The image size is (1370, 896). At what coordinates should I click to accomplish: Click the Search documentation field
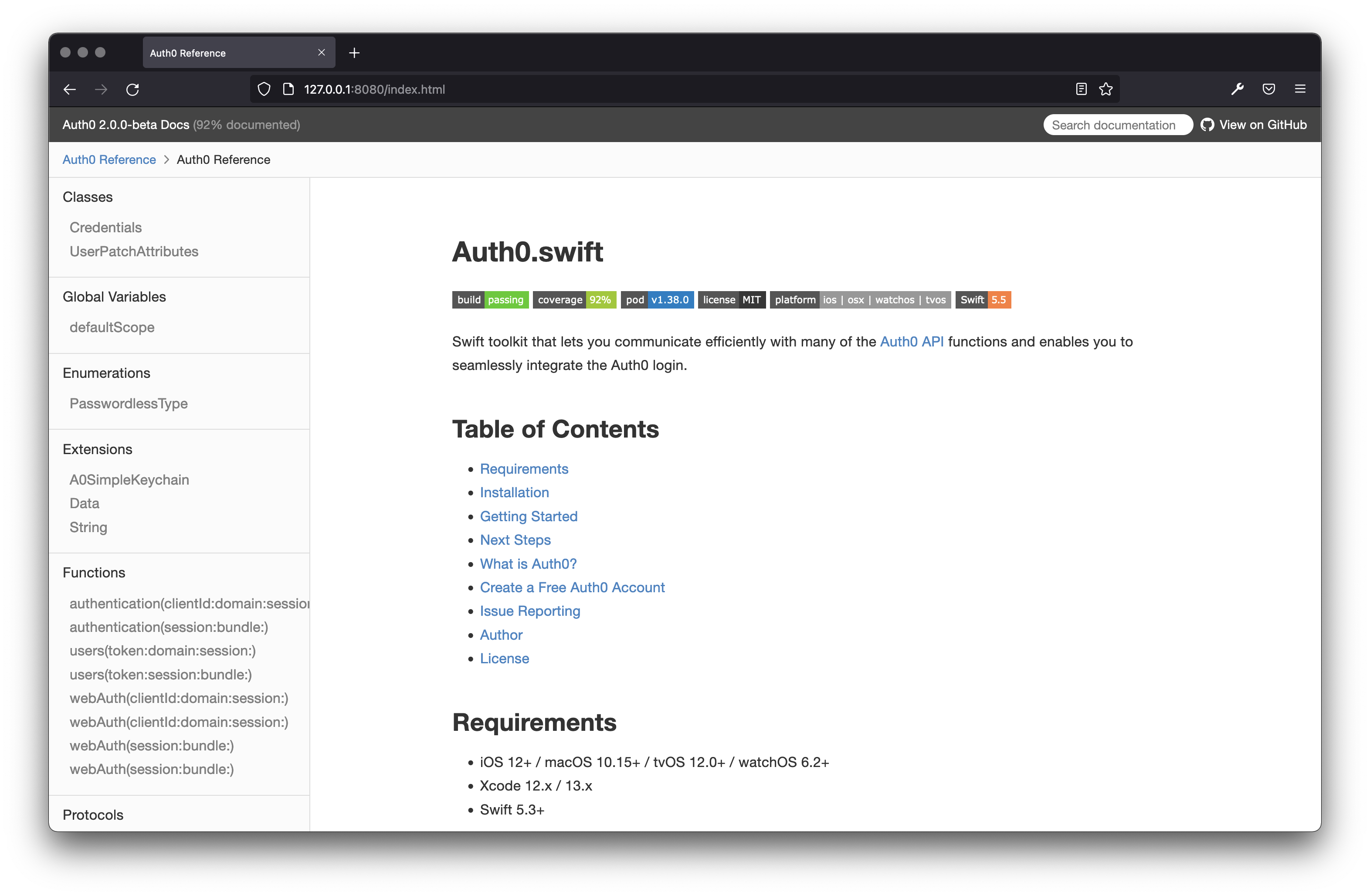[x=1117, y=125]
